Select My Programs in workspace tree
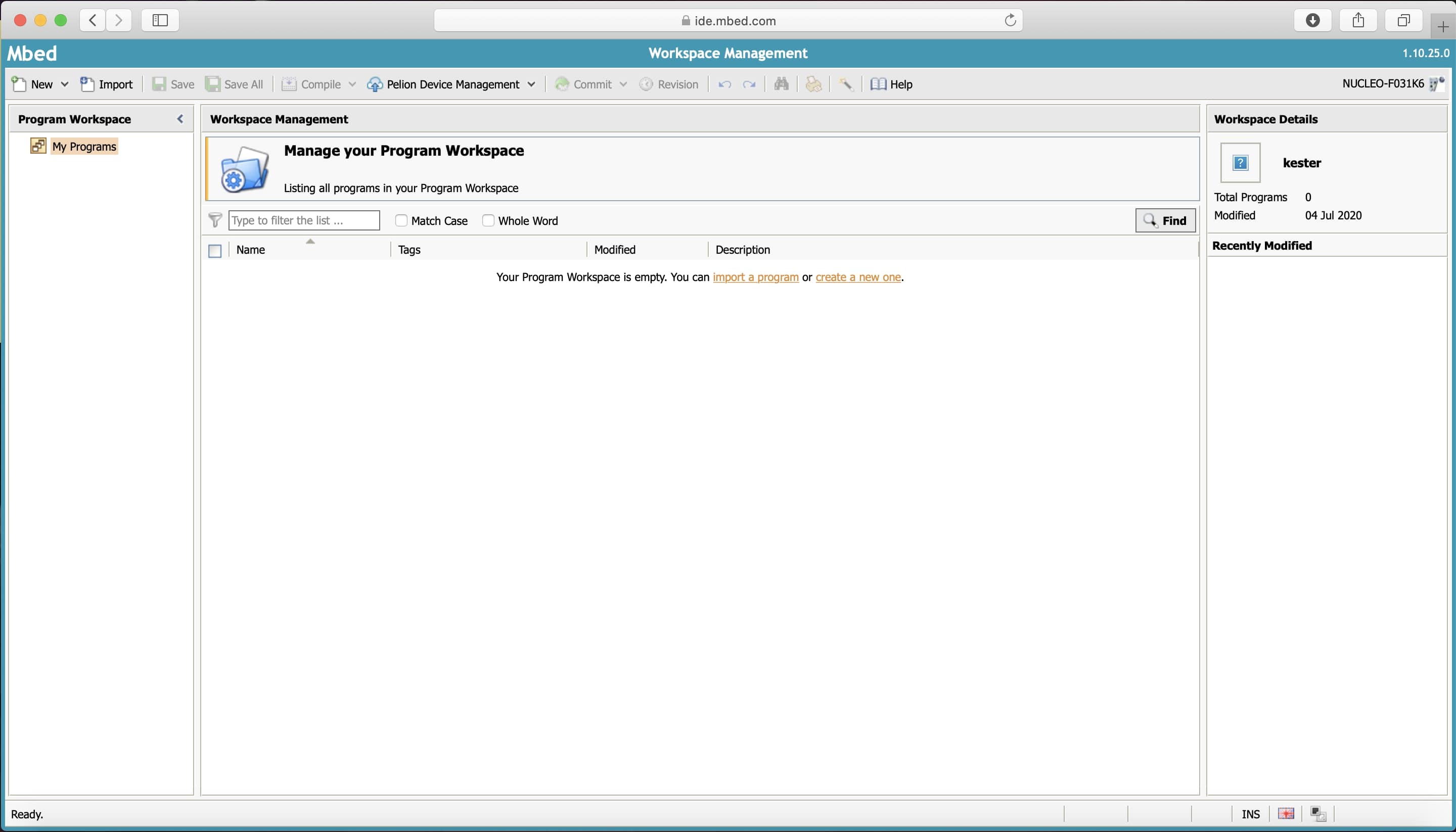Screen dimensions: 1456x832 (84, 146)
